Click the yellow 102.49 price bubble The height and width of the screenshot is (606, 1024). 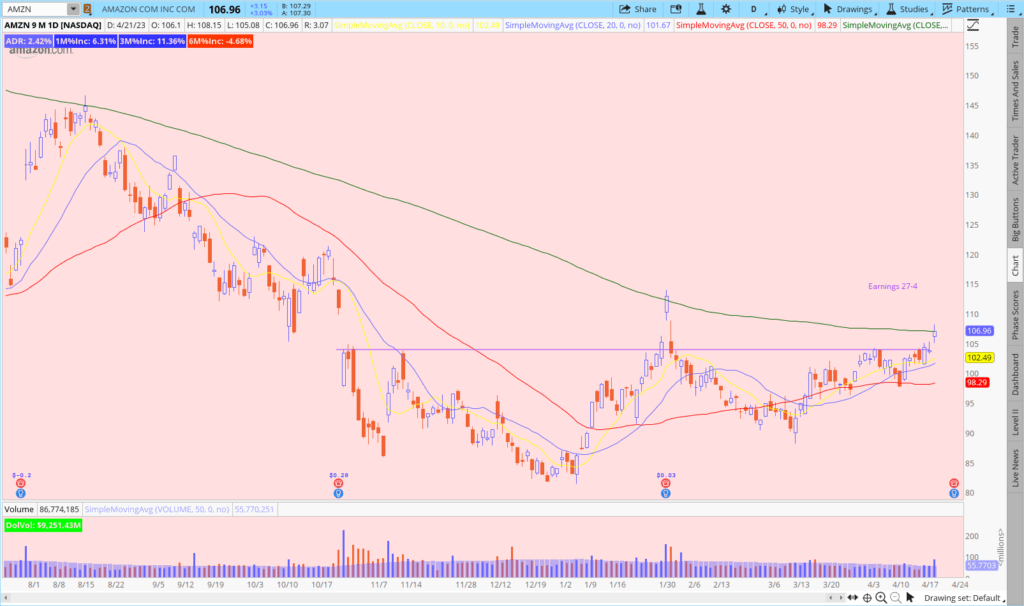[x=979, y=358]
